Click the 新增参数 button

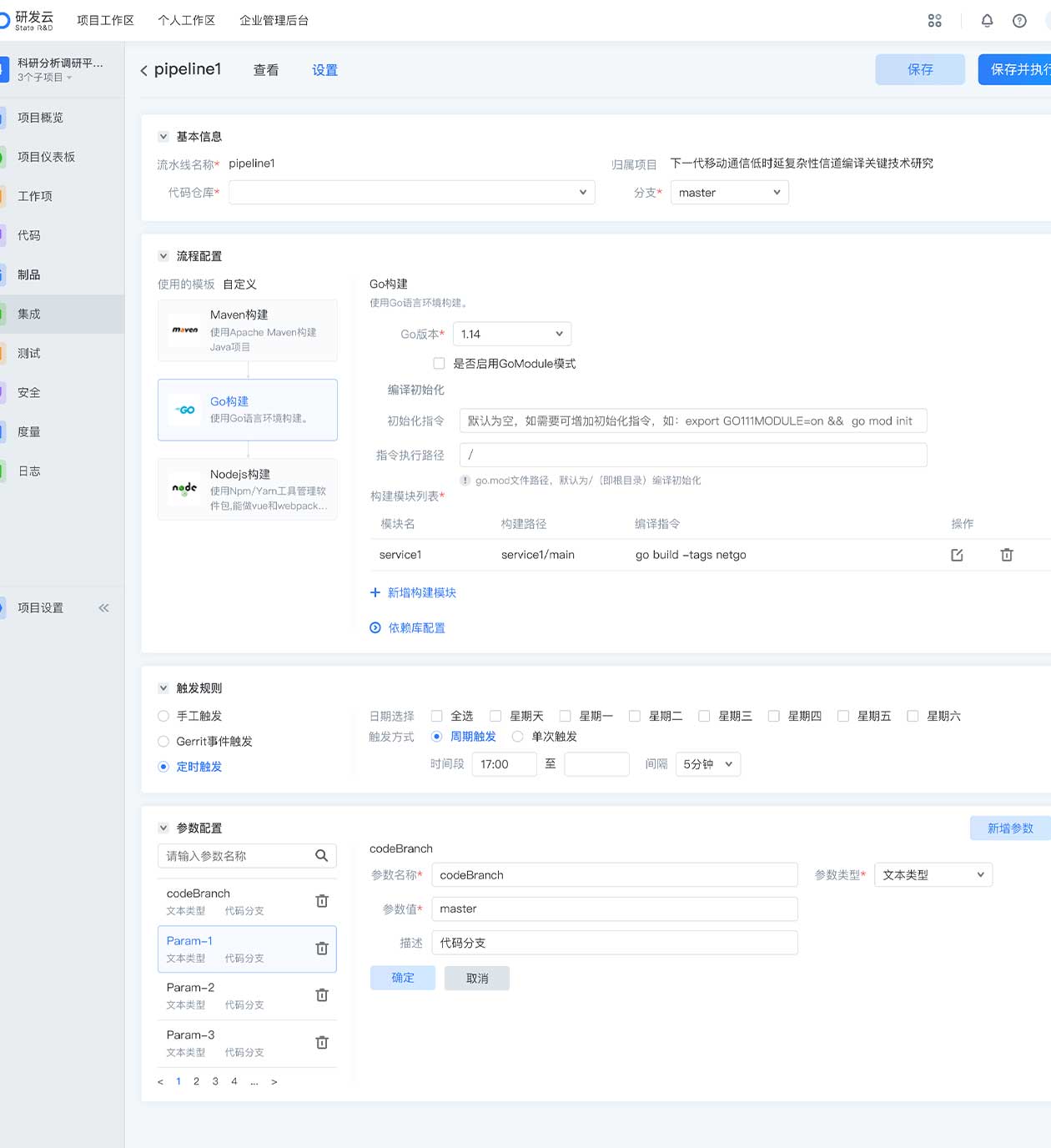(x=1009, y=828)
